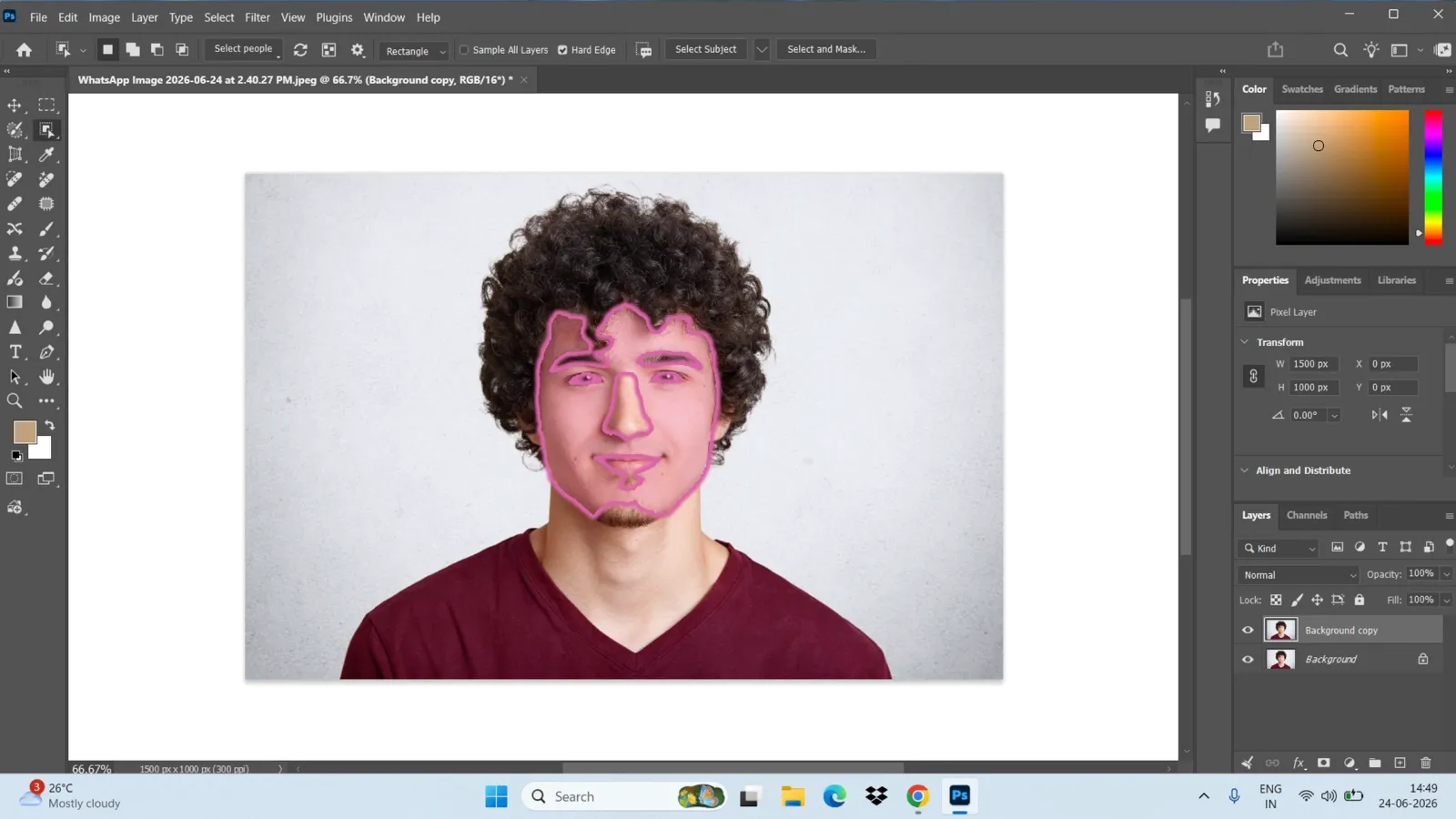Screen dimensions: 1456x819
Task: Select the Zoom tool in toolbar
Action: click(15, 401)
